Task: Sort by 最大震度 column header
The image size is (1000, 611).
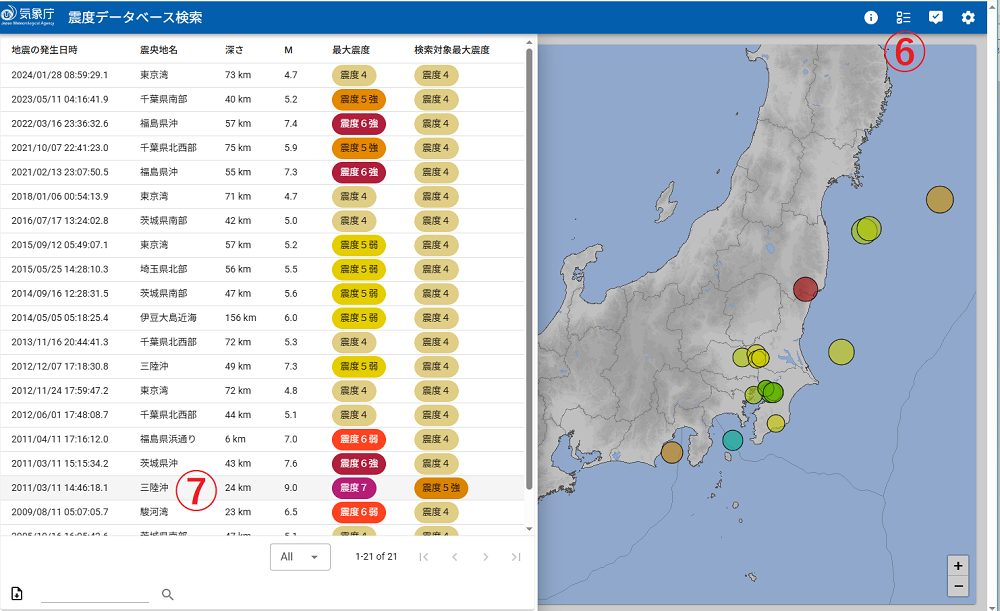Action: click(350, 50)
